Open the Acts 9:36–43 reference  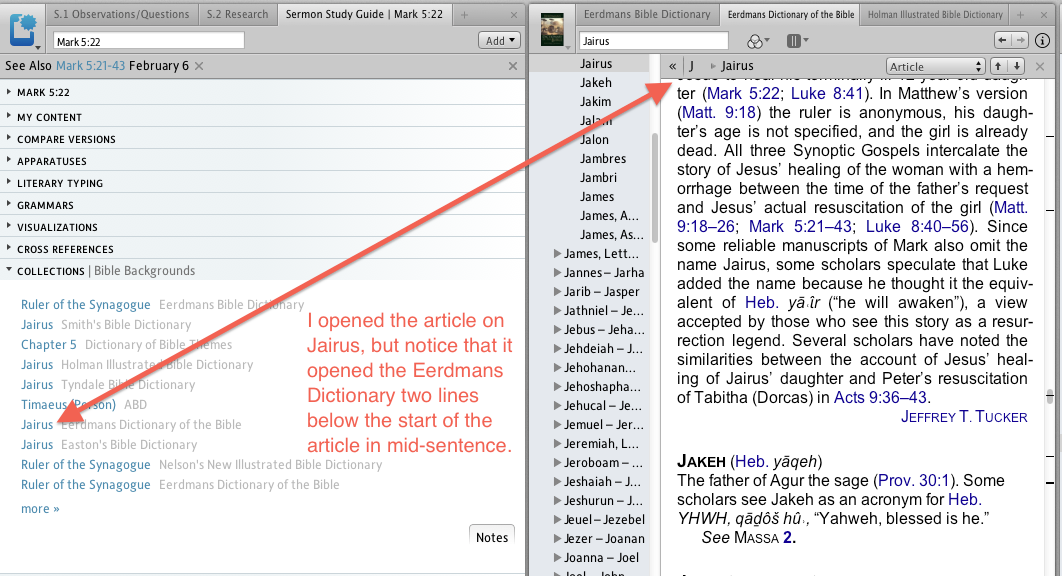click(880, 397)
